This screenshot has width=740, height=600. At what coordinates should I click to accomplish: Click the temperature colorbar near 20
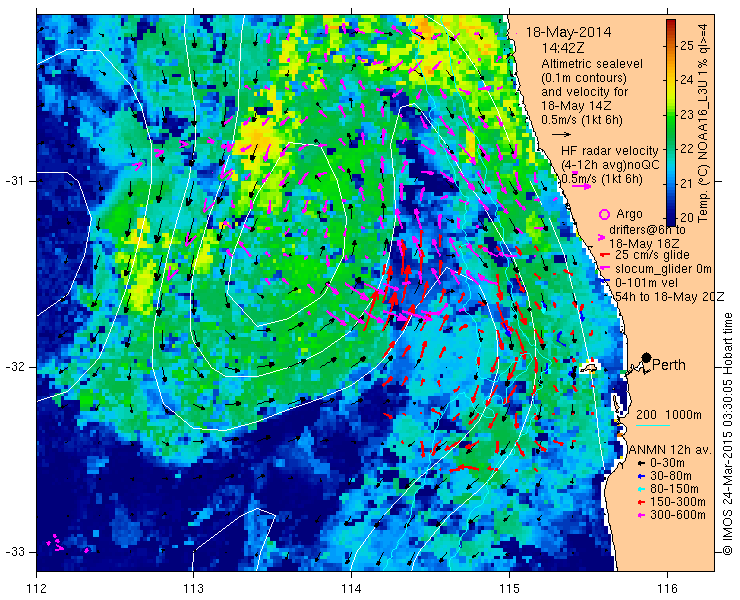[x=671, y=218]
